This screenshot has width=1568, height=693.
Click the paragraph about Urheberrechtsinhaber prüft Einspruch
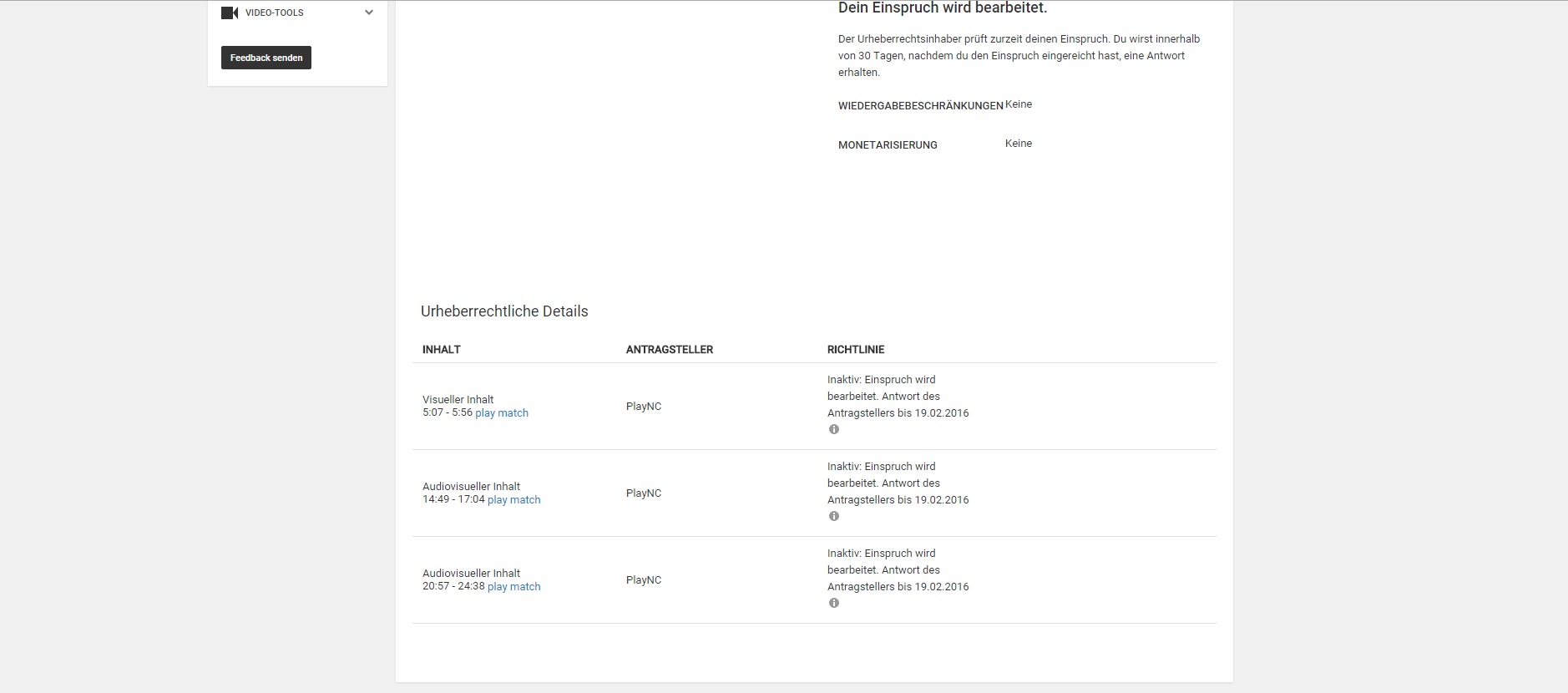pos(1019,55)
